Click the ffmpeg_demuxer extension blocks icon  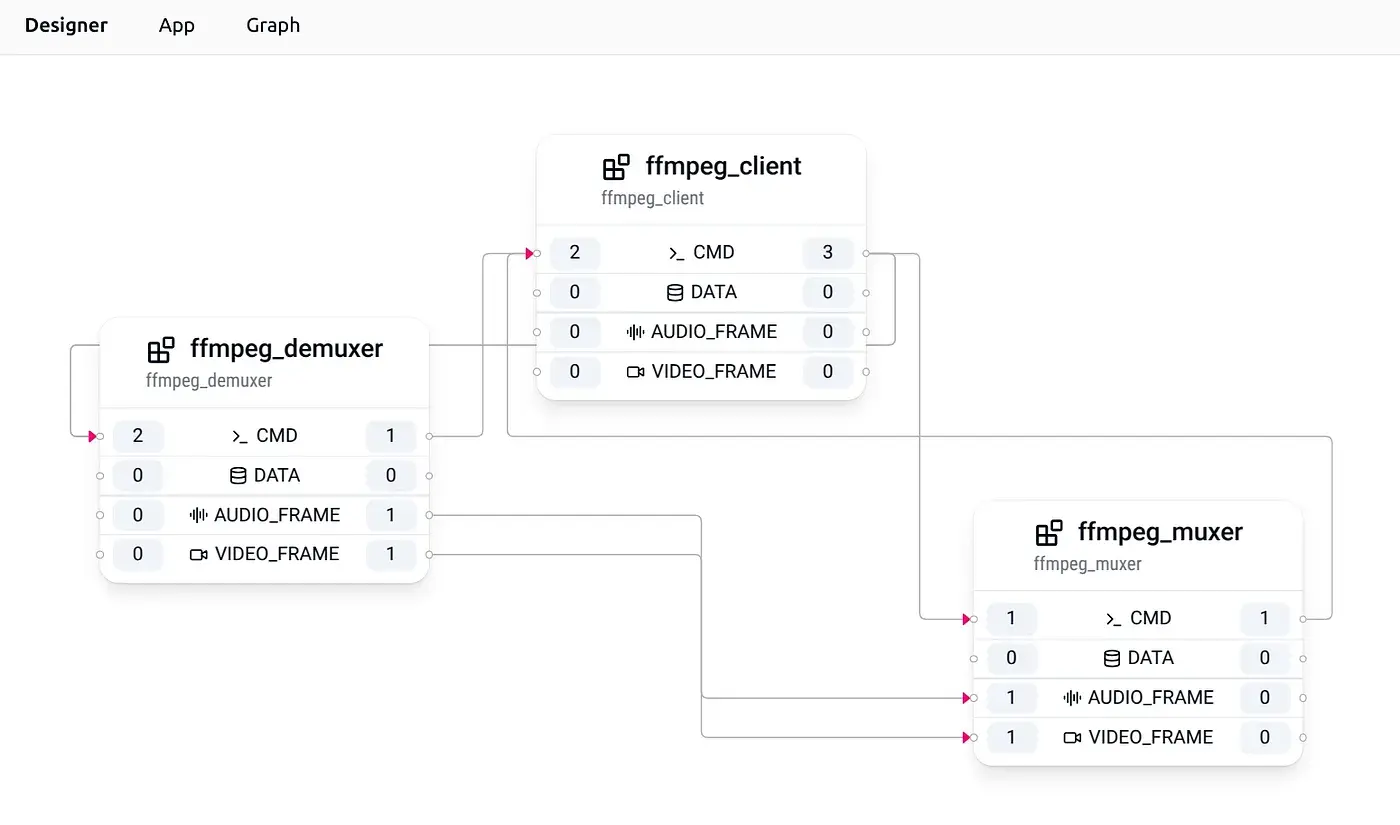click(x=161, y=350)
